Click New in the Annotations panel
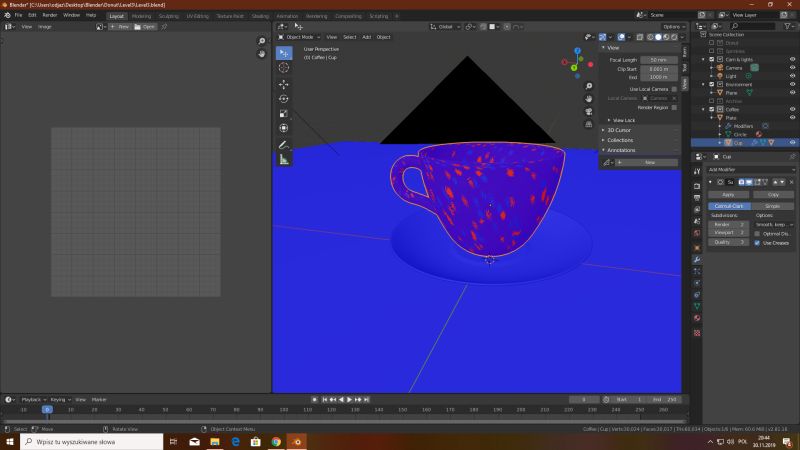The width and height of the screenshot is (800, 450). pyautogui.click(x=649, y=163)
